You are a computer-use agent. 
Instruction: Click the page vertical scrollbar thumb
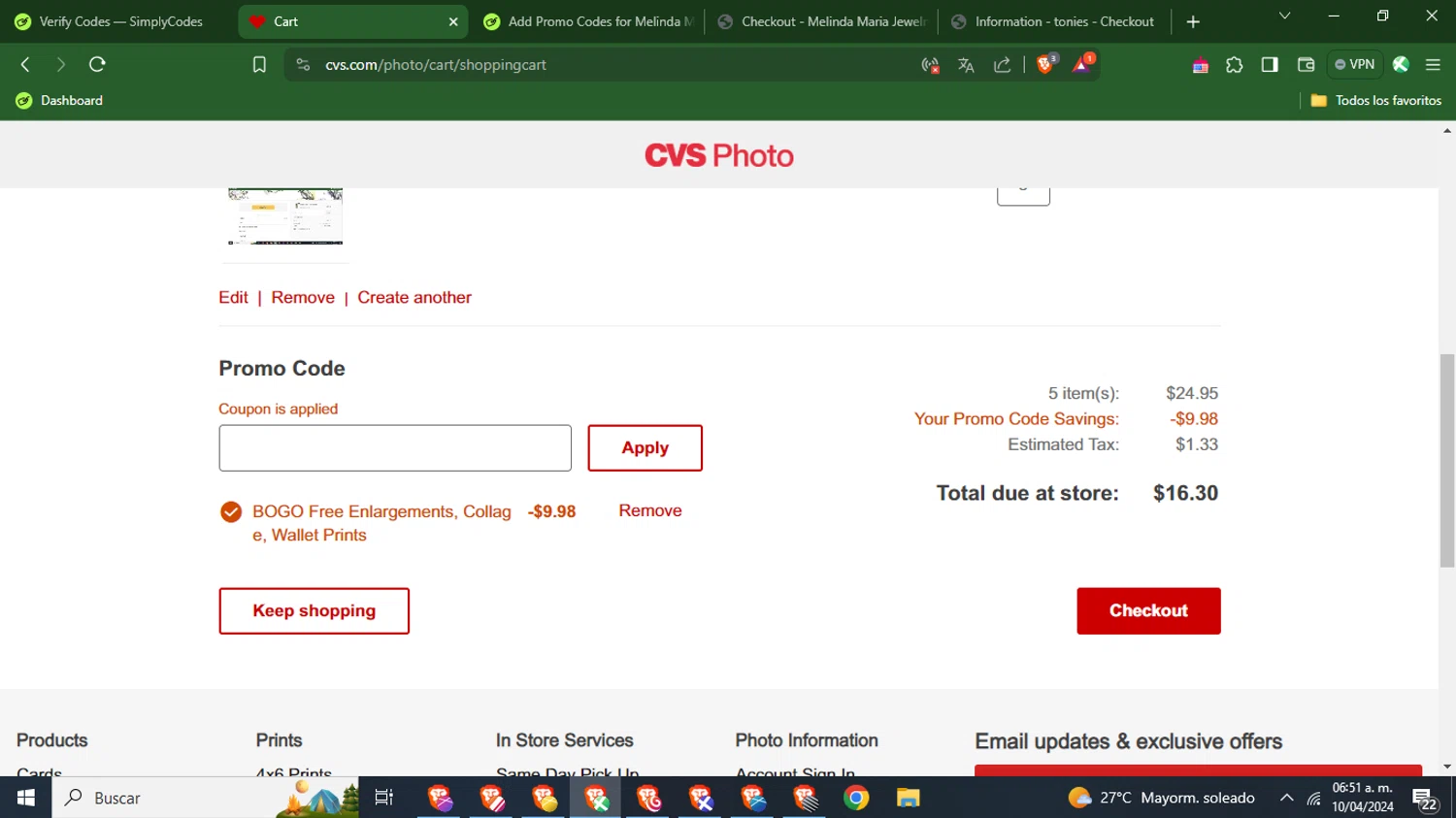(1447, 461)
